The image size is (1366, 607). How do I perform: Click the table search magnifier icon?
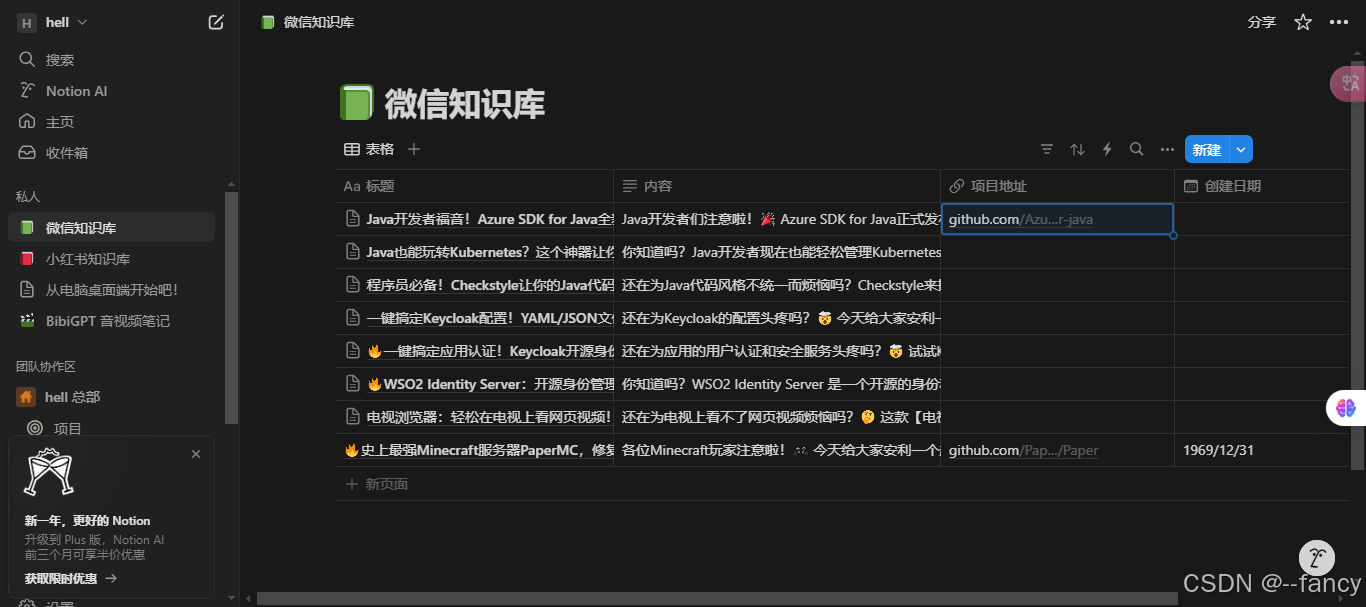click(x=1137, y=149)
